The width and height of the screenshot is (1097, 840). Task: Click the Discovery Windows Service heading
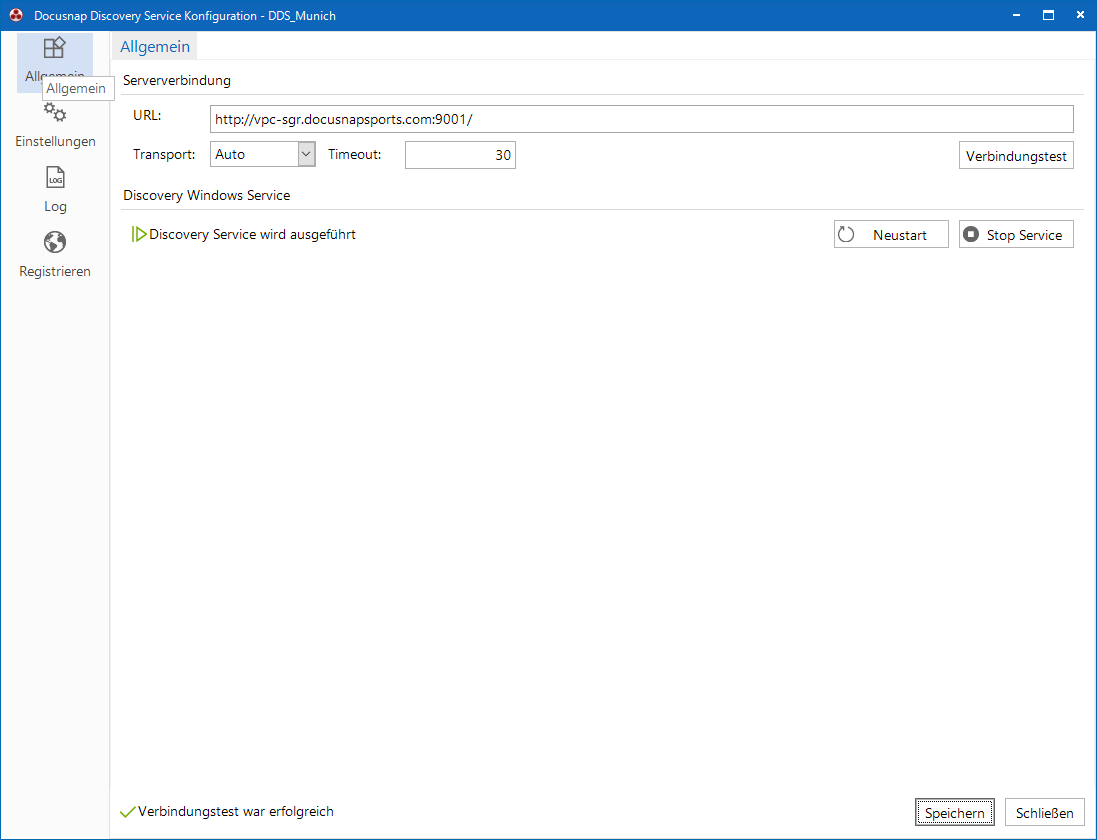tap(206, 195)
